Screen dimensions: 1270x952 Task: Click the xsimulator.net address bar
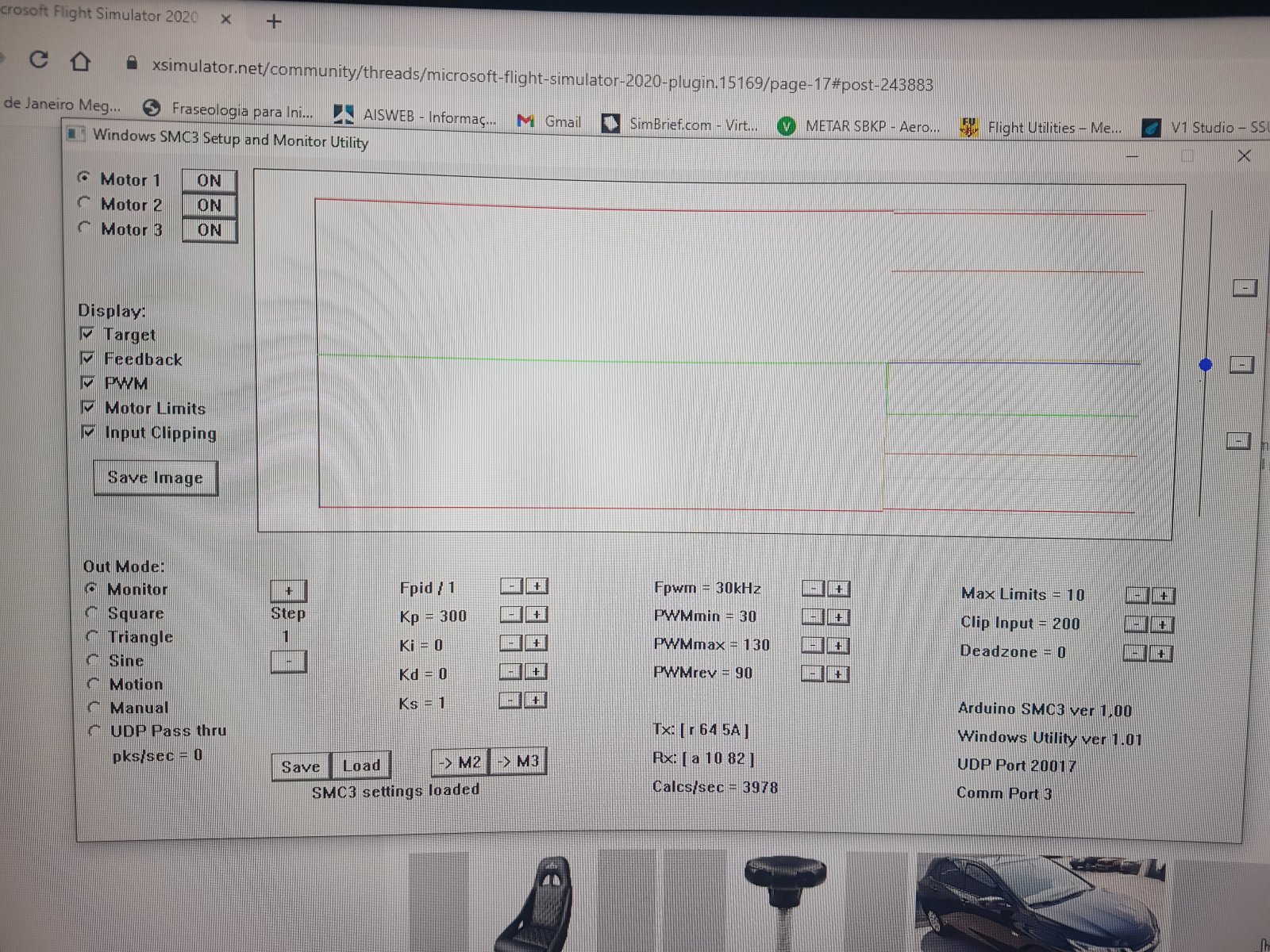click(542, 75)
